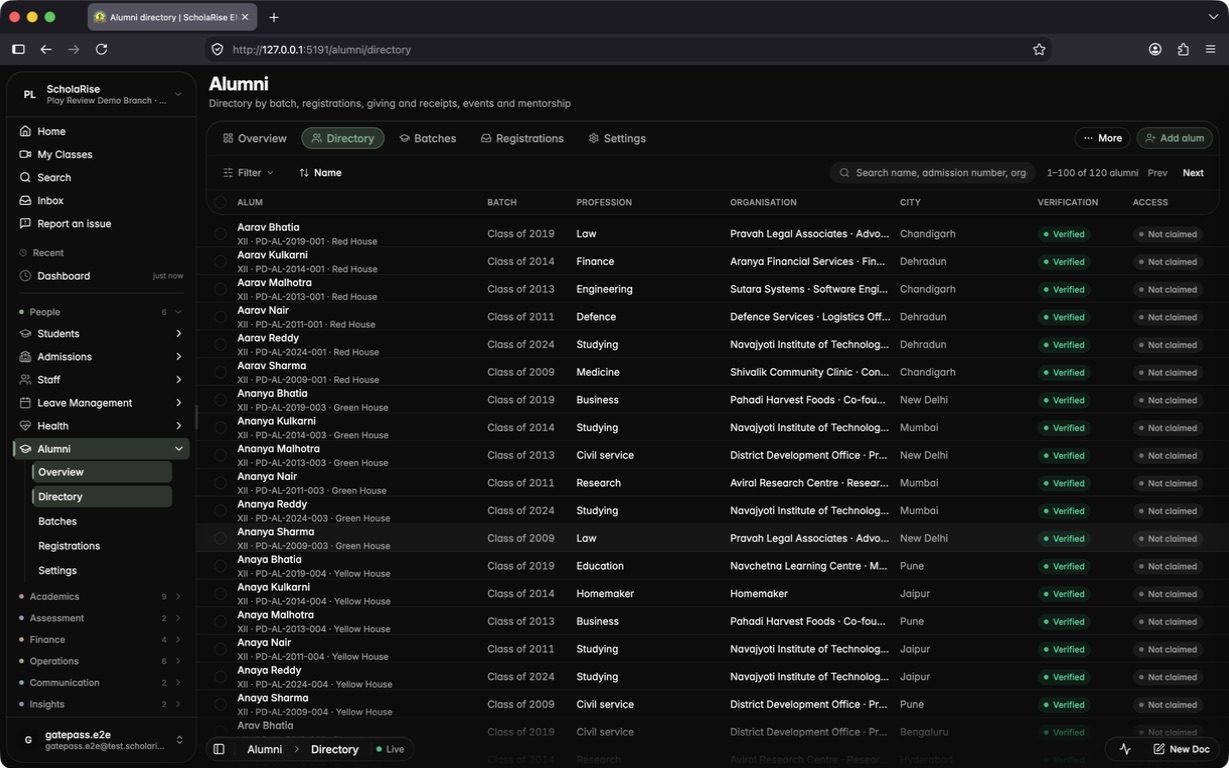Open the Home sidebar icon
Viewport: 1229px width, 768px height.
tap(26, 131)
